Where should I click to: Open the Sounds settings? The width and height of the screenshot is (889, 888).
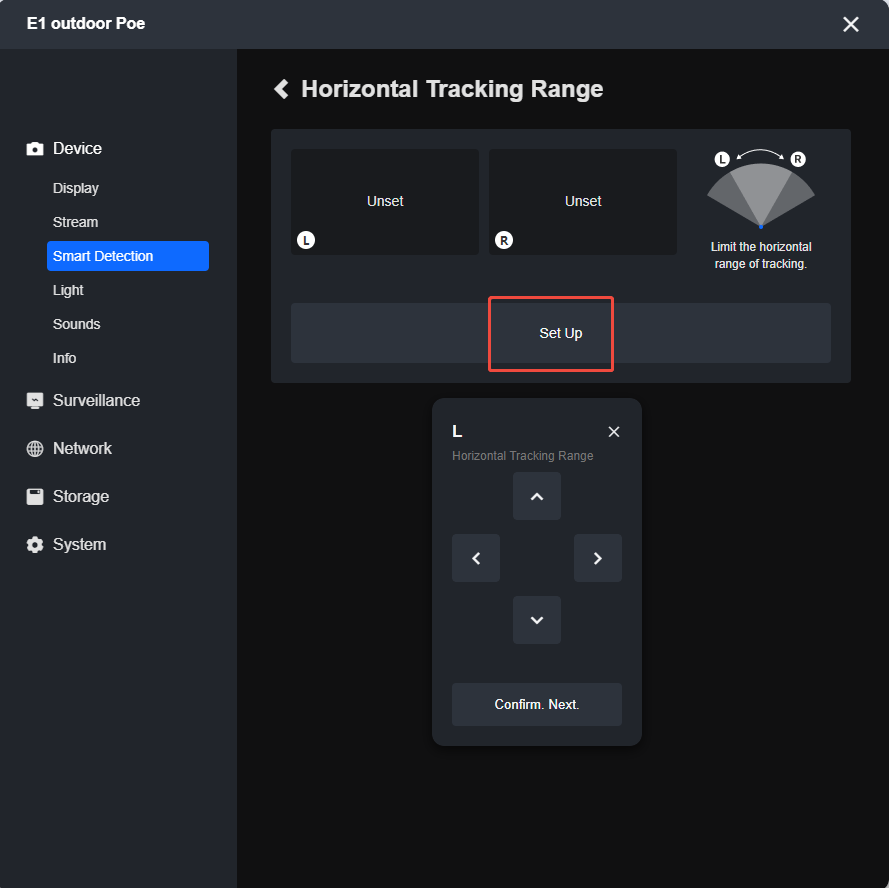coord(77,324)
